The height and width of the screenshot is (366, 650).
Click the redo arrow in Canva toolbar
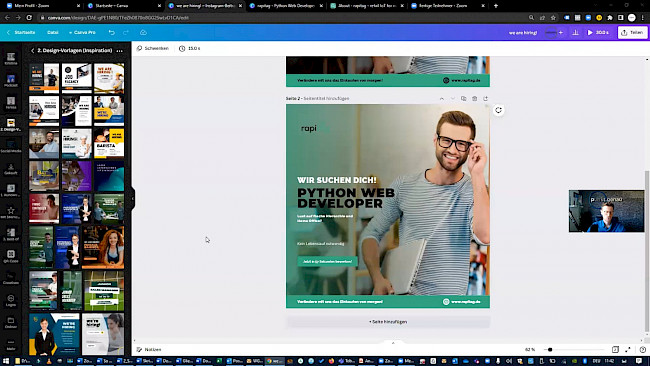click(x=126, y=32)
